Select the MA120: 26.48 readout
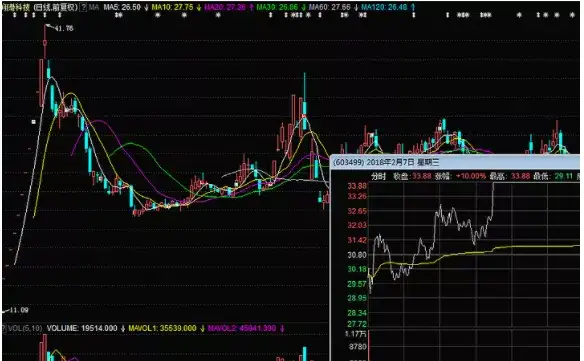This screenshot has width=584, height=361. pyautogui.click(x=384, y=7)
